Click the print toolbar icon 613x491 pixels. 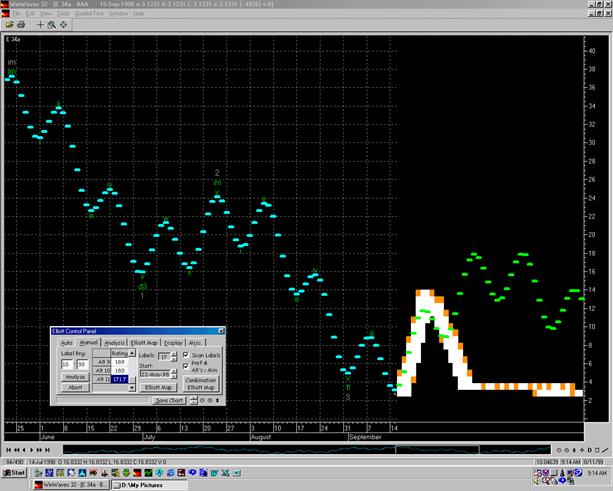point(21,24)
